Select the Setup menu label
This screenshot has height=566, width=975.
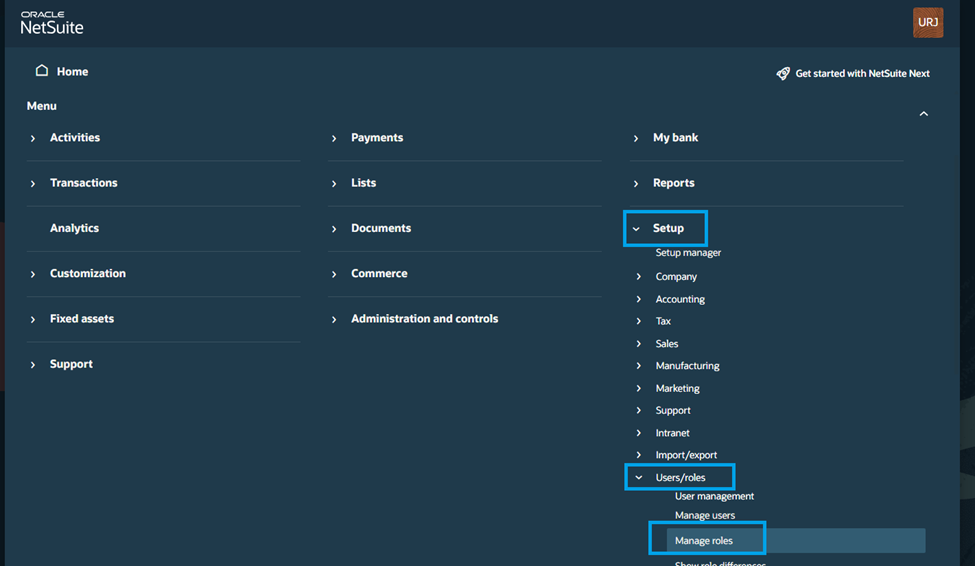(x=668, y=228)
